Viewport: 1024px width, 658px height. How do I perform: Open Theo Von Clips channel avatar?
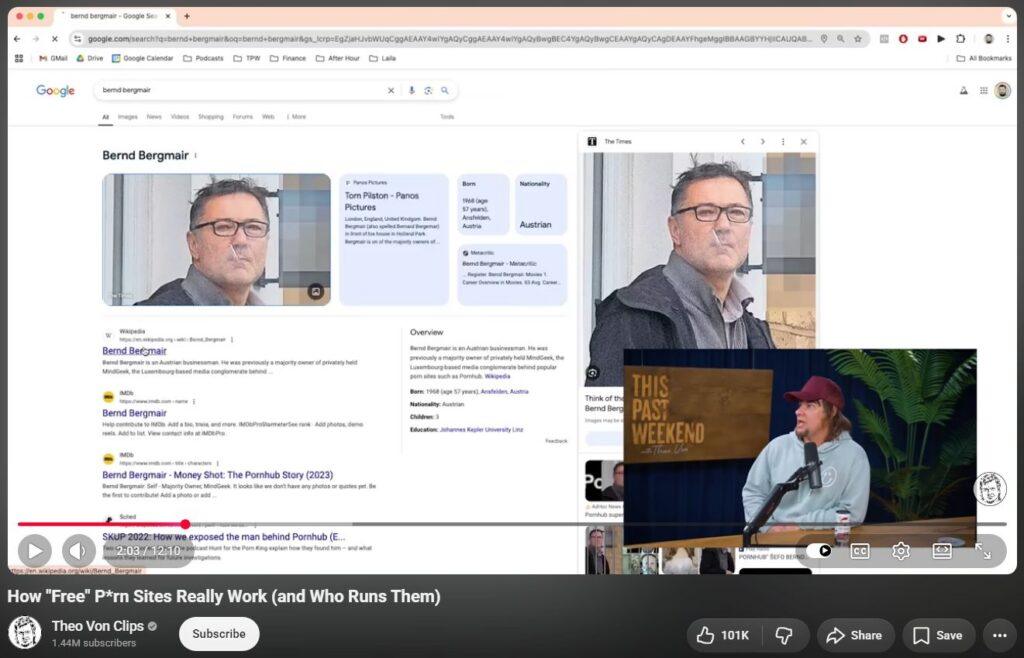[x=25, y=633]
